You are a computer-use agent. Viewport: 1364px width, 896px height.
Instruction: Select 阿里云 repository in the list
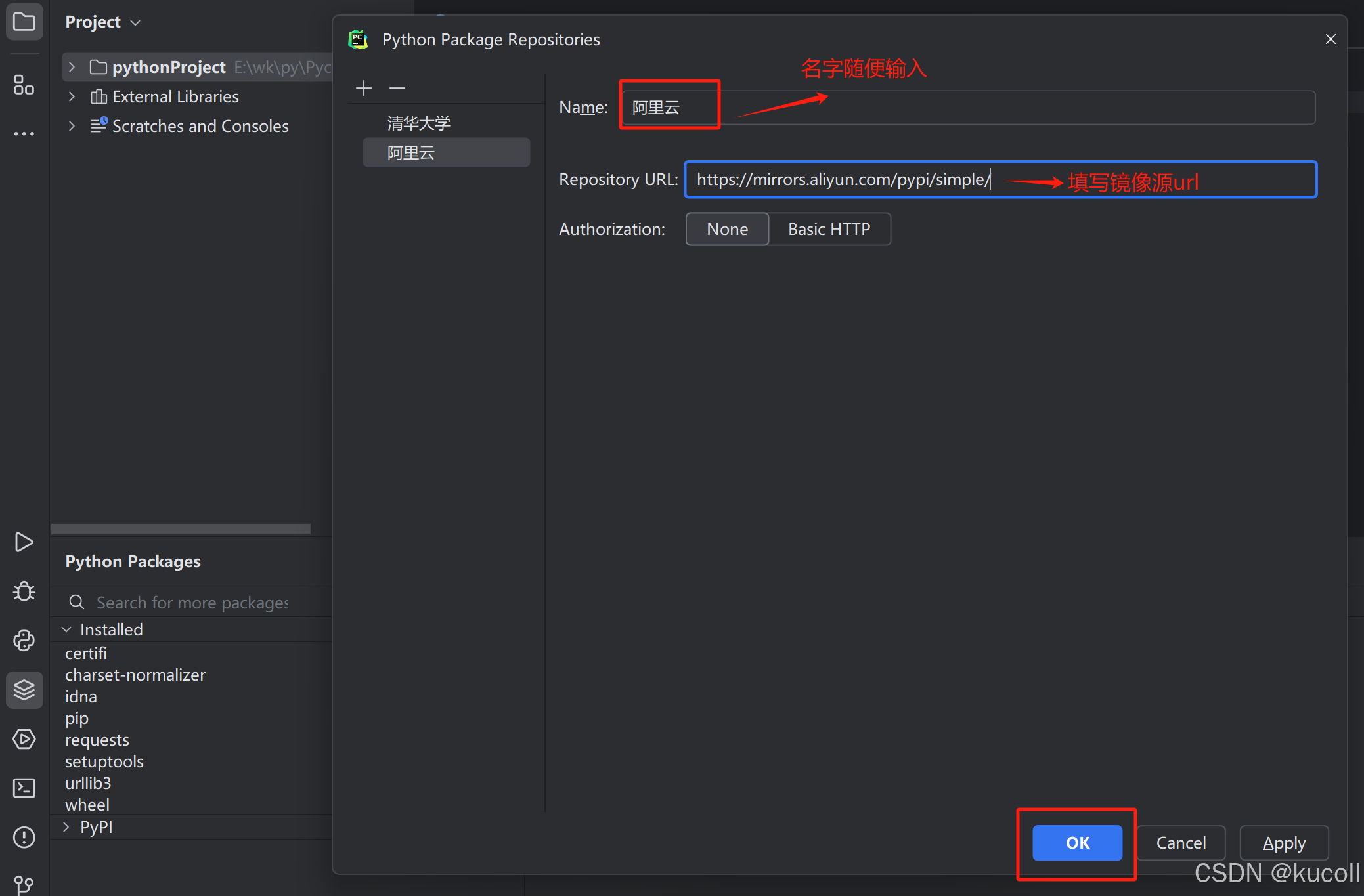point(447,152)
